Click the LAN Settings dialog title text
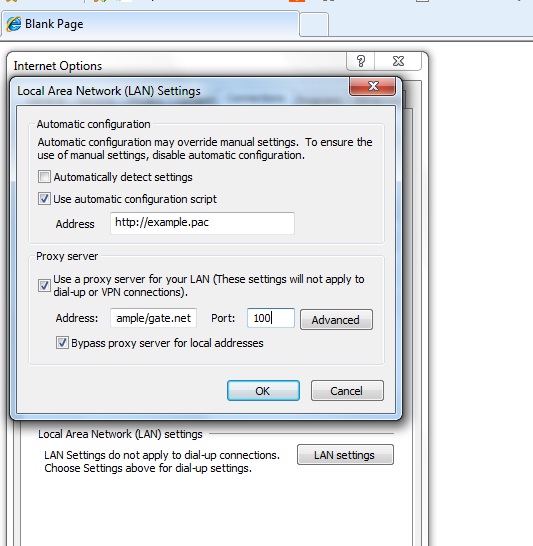 point(109,91)
